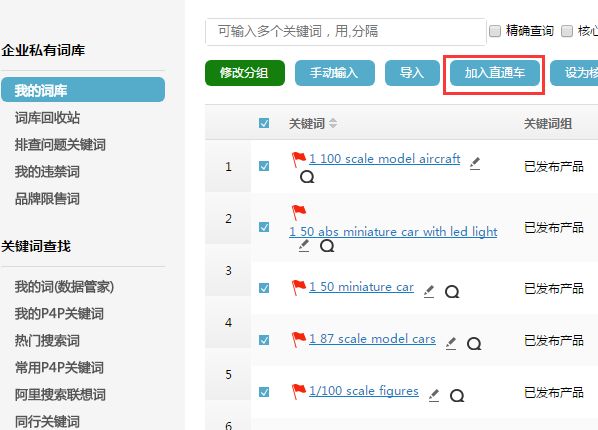Click partially visible 设为核 button

pos(574,73)
